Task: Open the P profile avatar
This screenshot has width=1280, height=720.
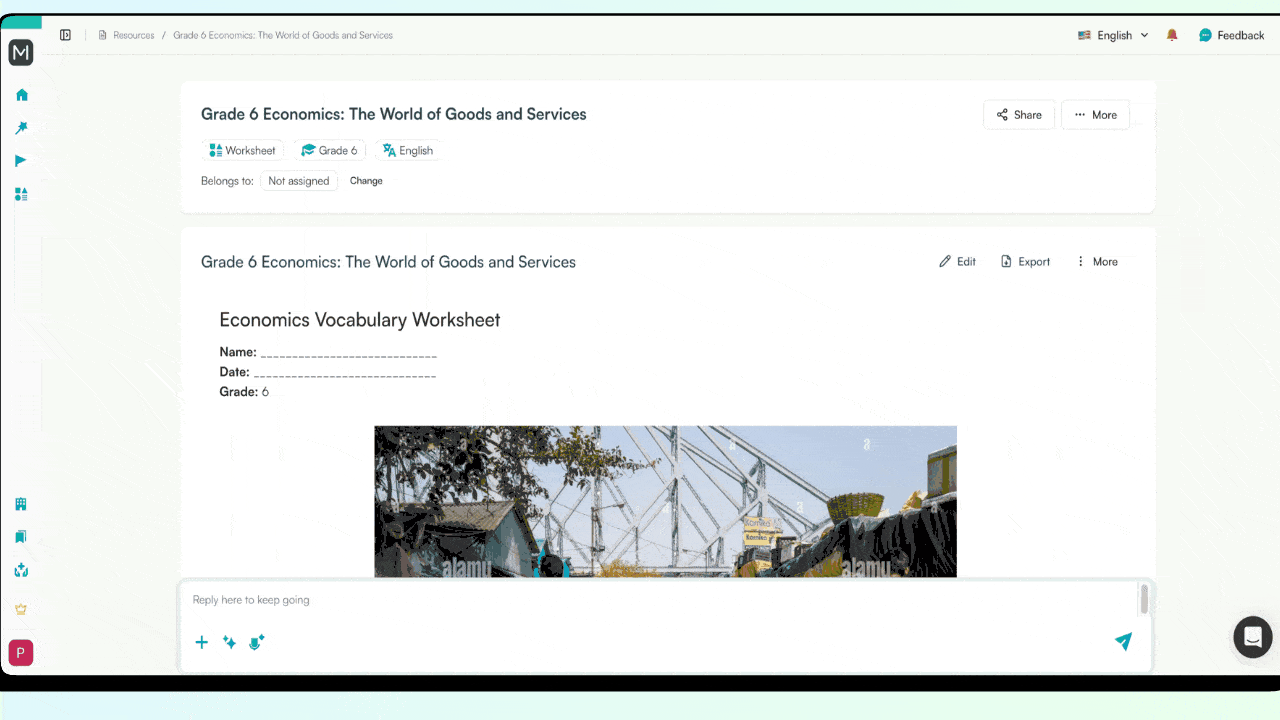Action: pyautogui.click(x=21, y=653)
